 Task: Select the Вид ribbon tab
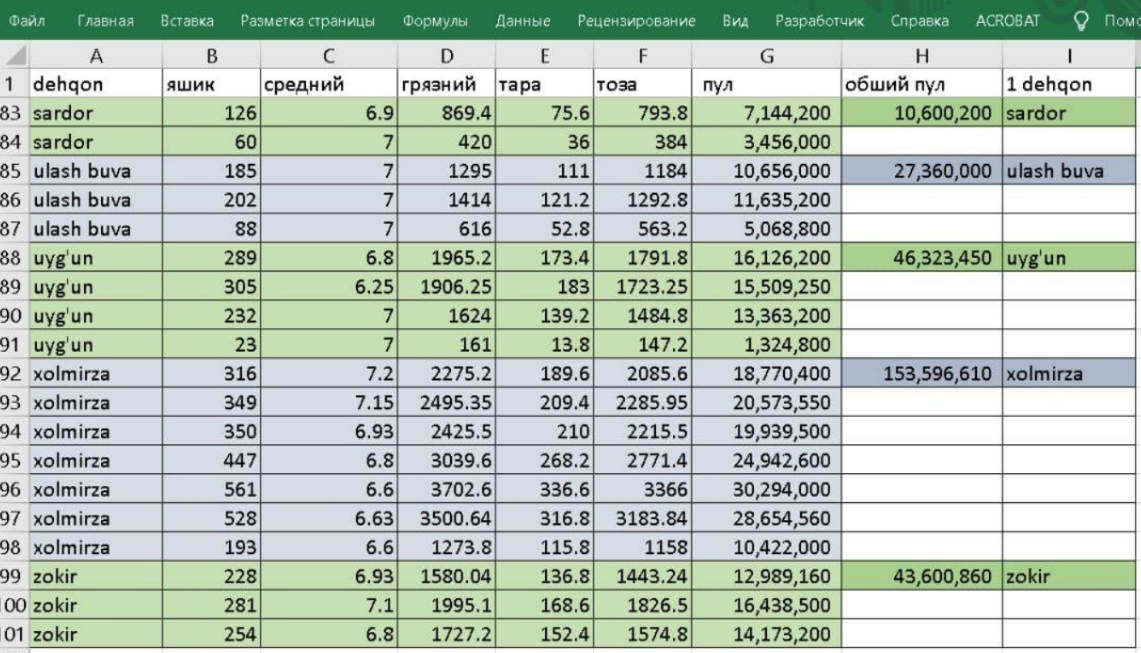(x=735, y=20)
